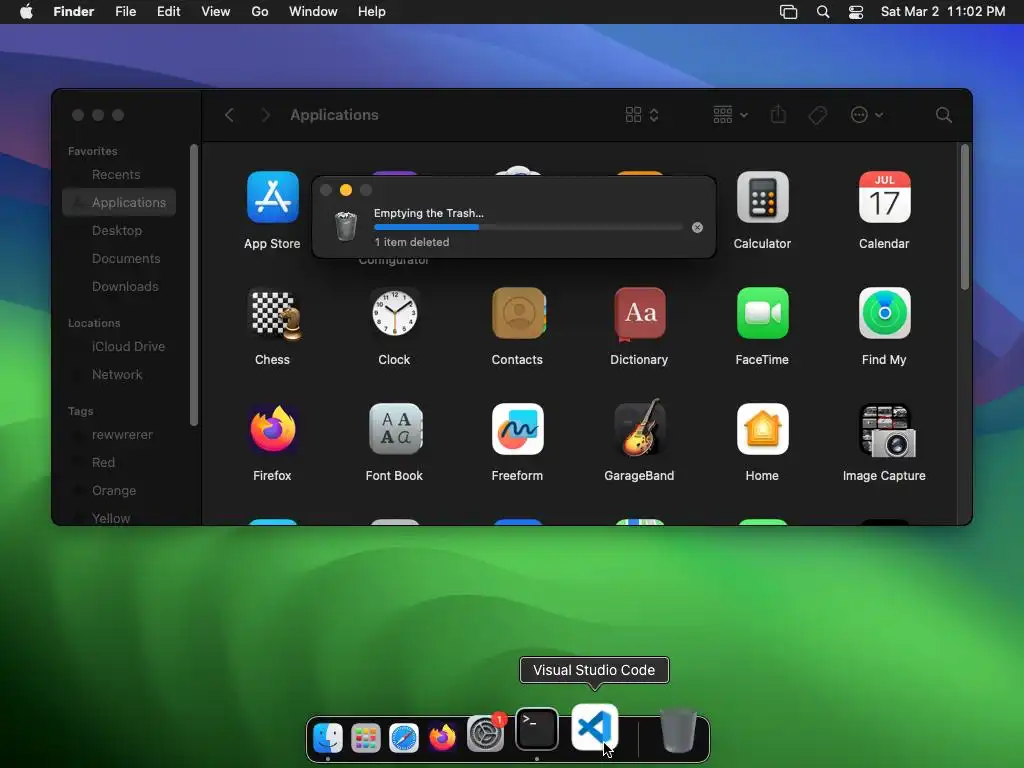Screen dimensions: 1024x768
Task: Open Finder from the Dock
Action: coord(328,738)
